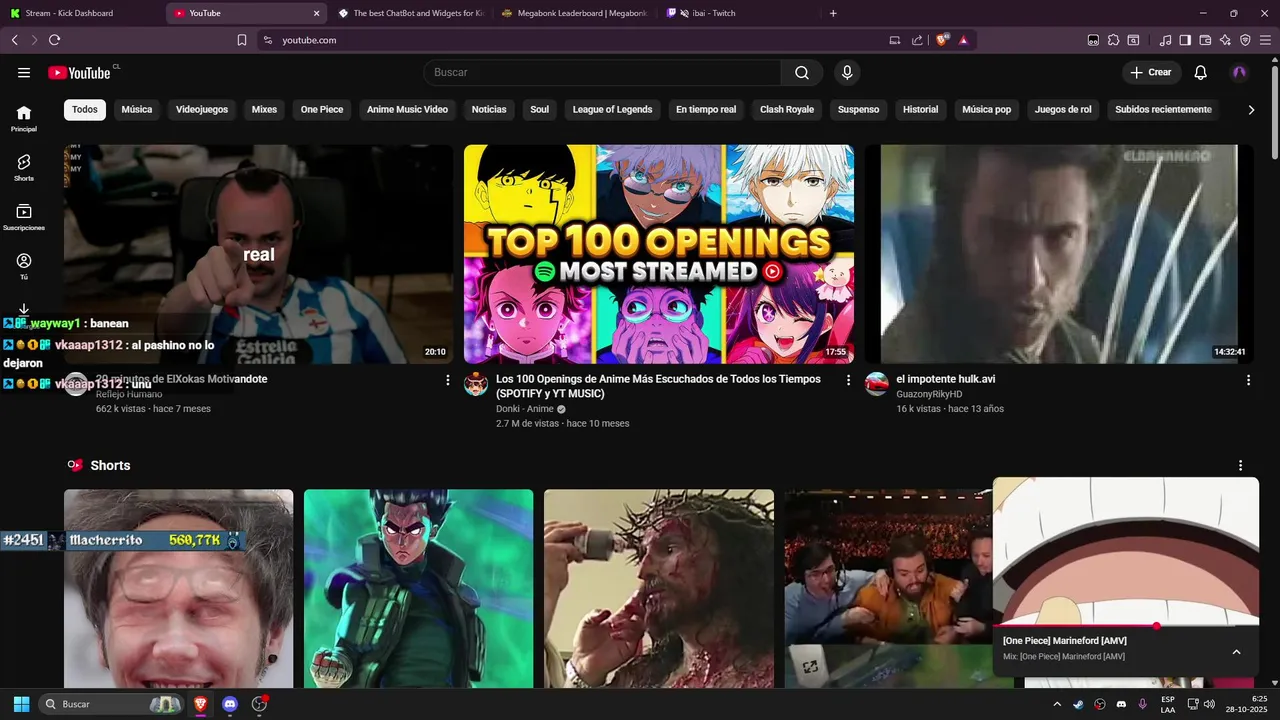Filter by the Subidos recientemente chip
The width and height of the screenshot is (1280, 720).
tap(1163, 109)
